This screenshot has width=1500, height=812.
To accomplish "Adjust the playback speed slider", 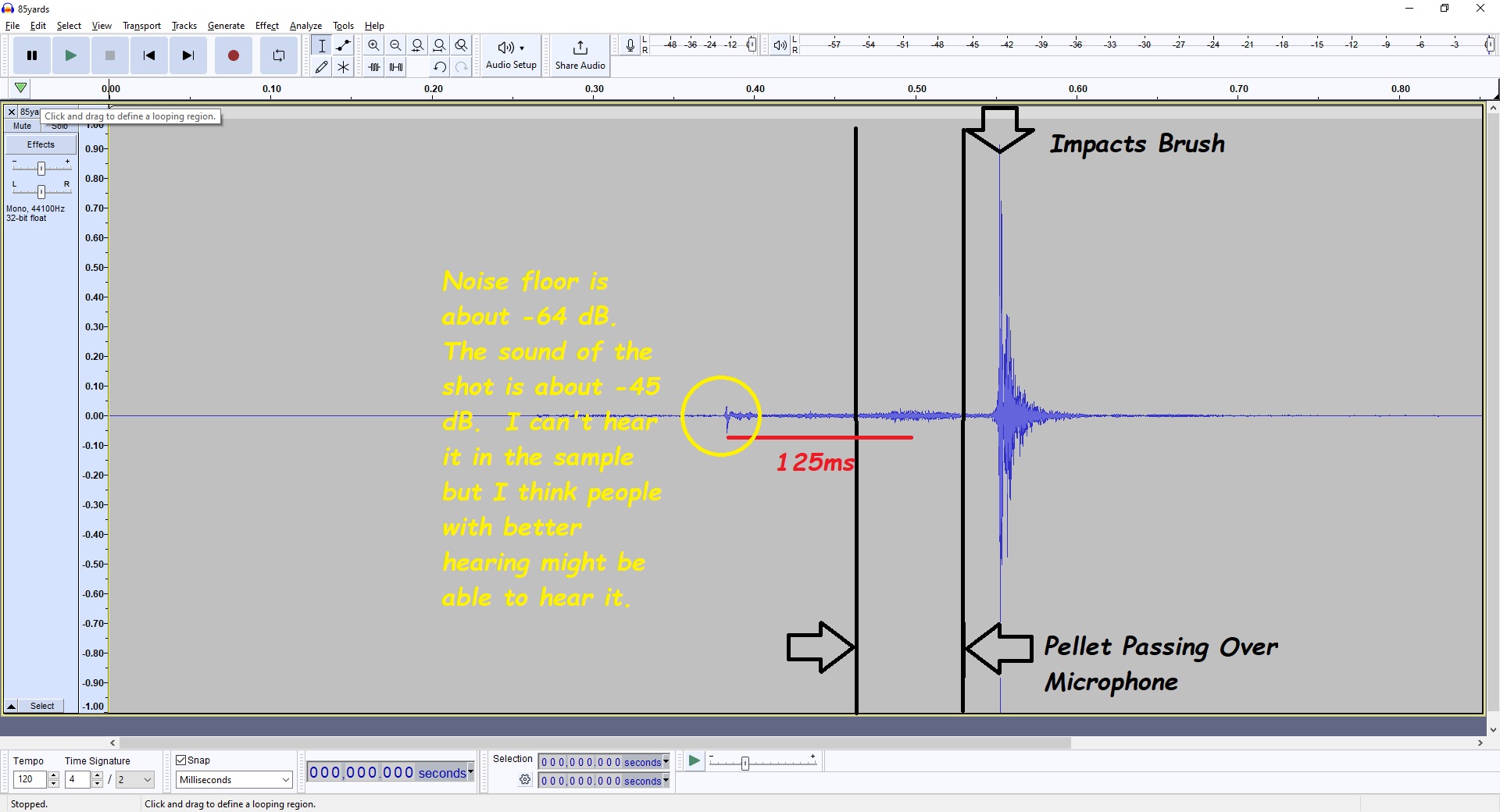I will [x=745, y=763].
